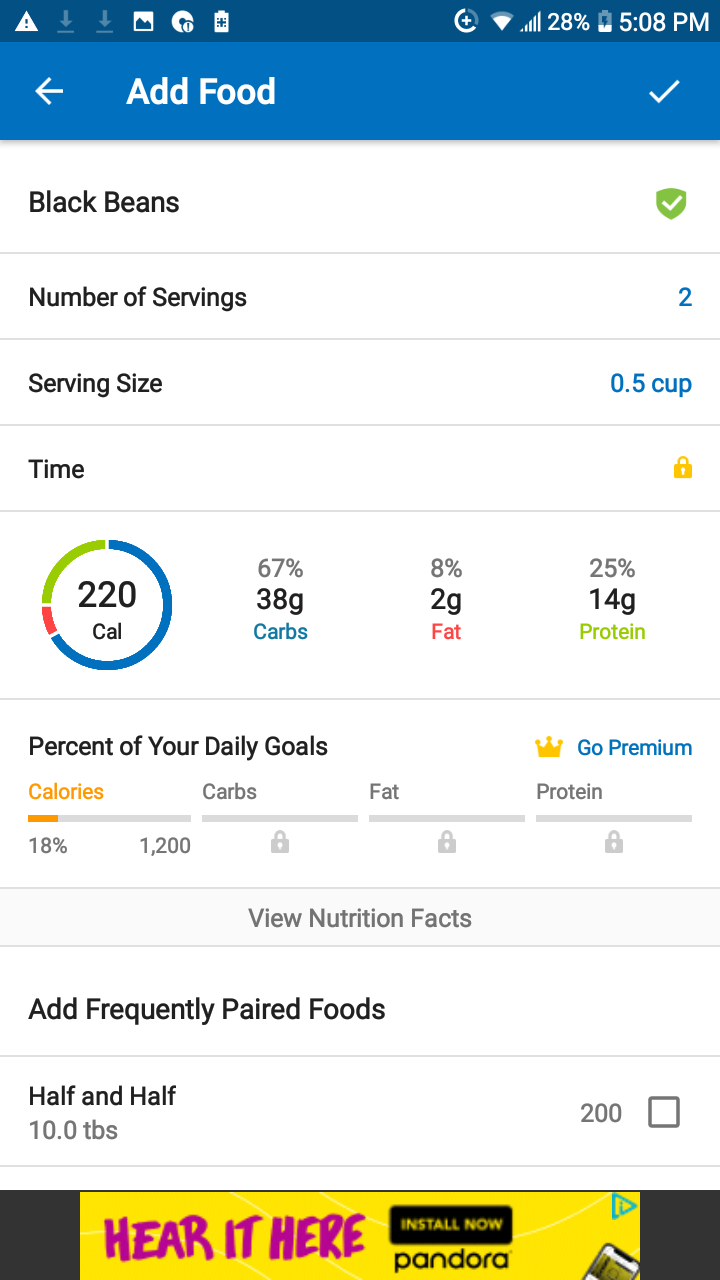Open the Time row

[x=360, y=469]
